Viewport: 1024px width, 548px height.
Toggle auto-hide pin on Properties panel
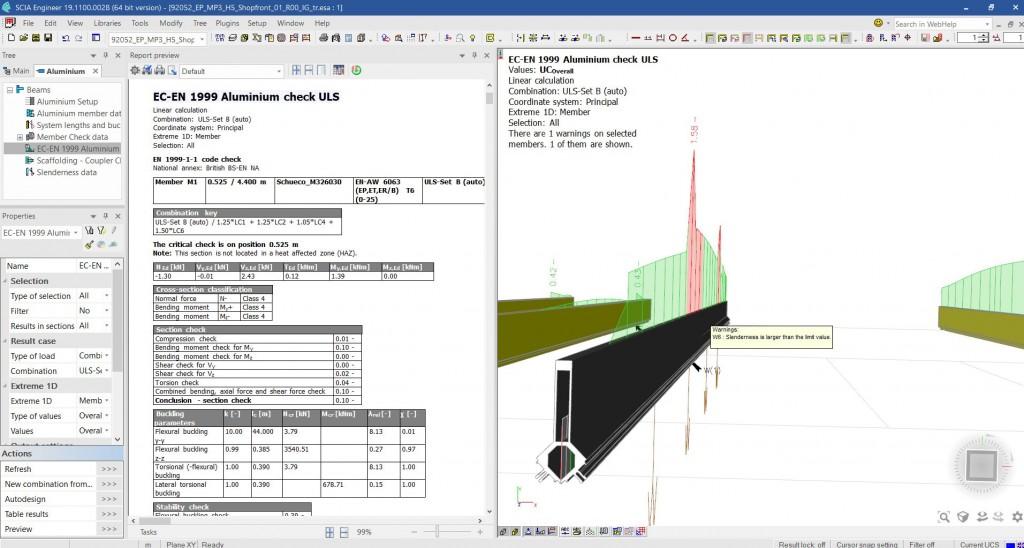click(x=106, y=216)
